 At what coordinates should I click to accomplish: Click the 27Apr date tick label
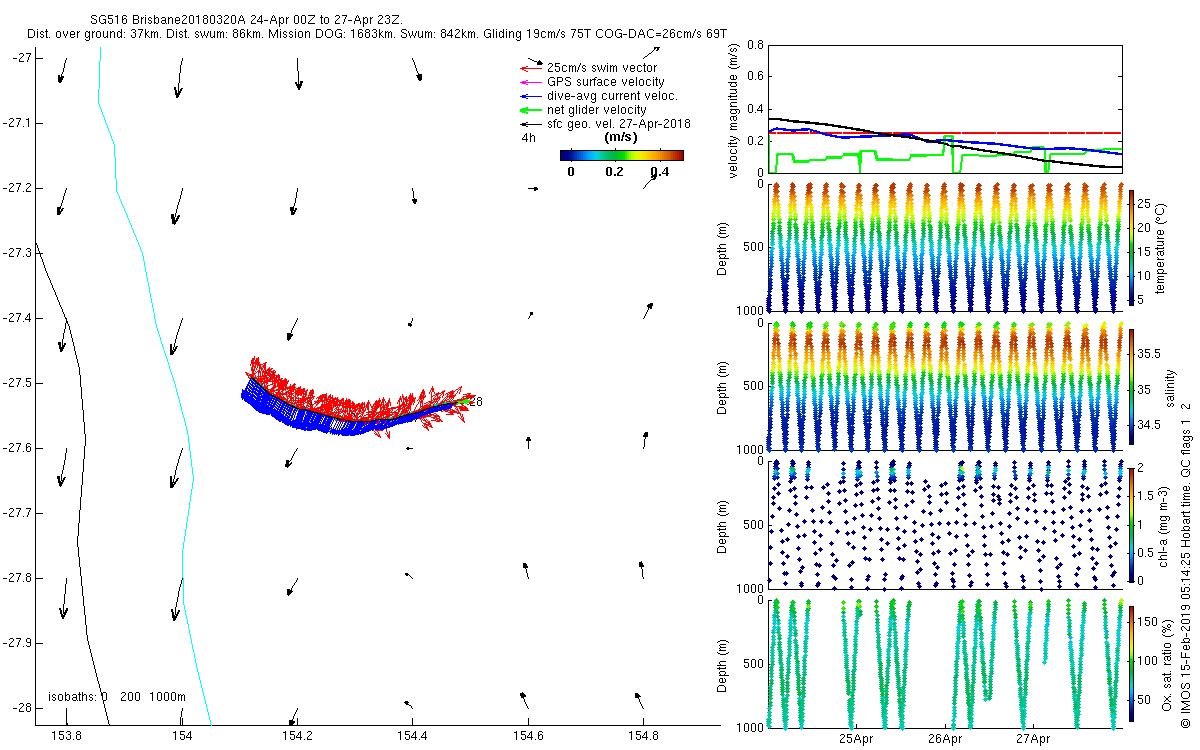[1033, 740]
